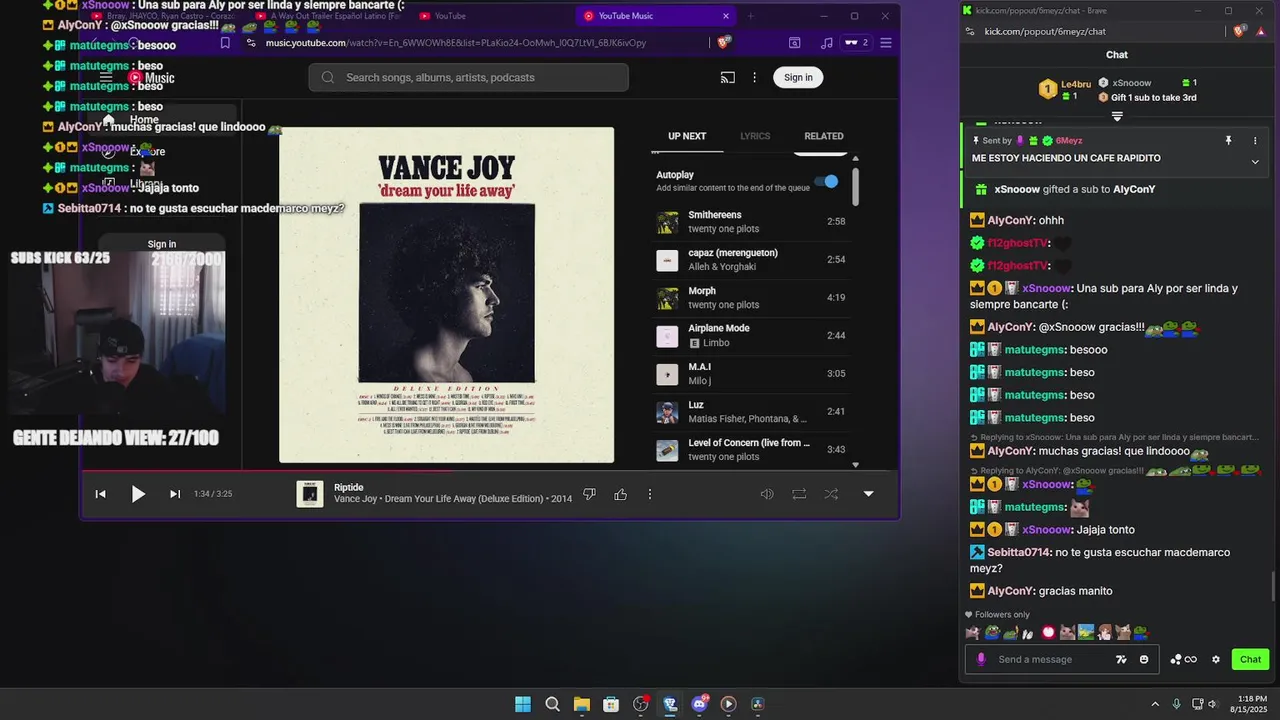Image resolution: width=1280 pixels, height=720 pixels.
Task: Focus the search songs, albums, artists field
Action: 468,77
